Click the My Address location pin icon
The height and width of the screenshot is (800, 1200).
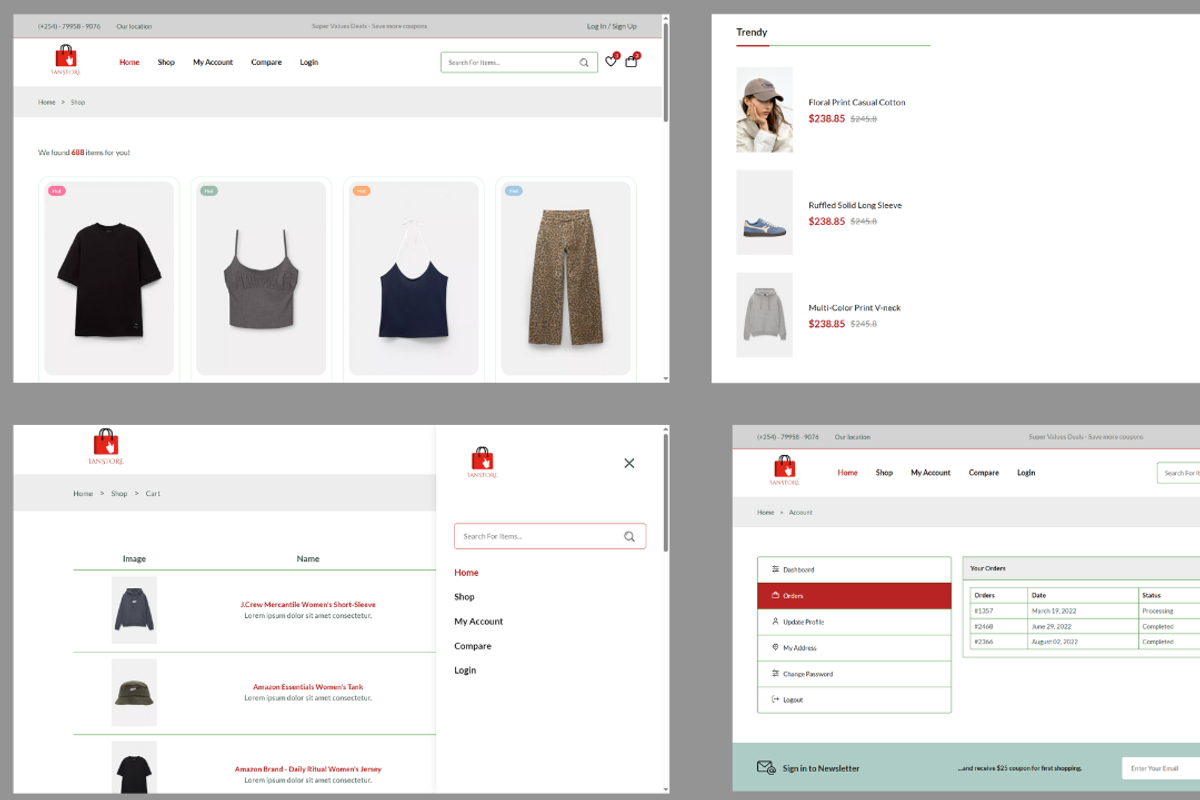point(775,647)
